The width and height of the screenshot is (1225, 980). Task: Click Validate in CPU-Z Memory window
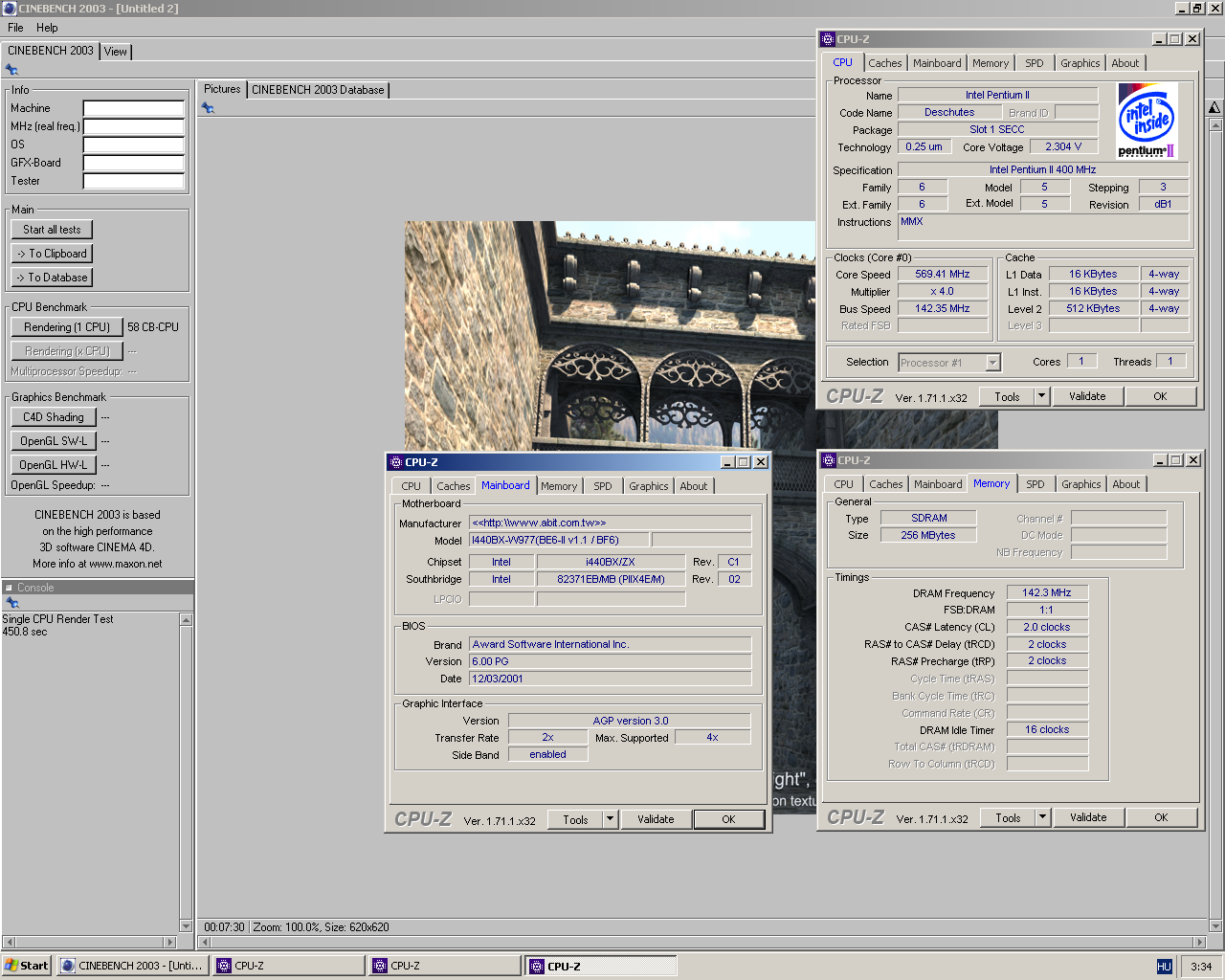[1088, 817]
